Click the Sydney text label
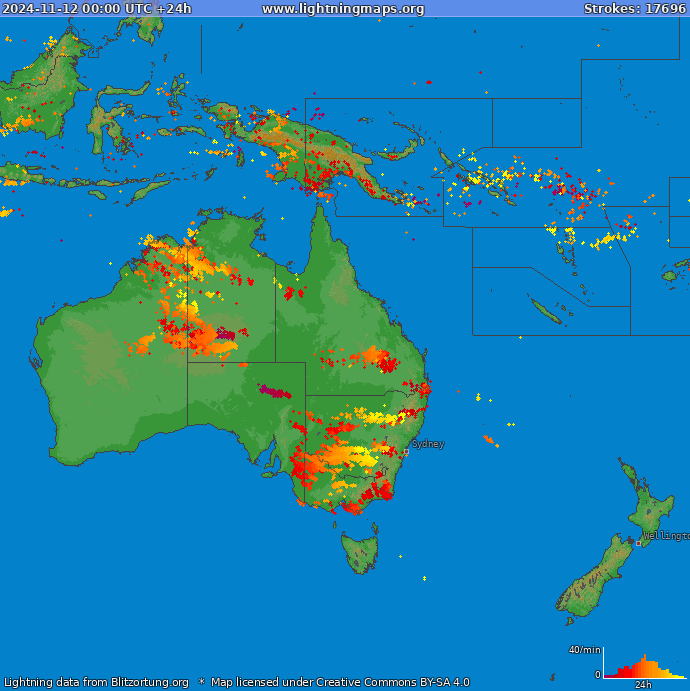 (x=428, y=443)
